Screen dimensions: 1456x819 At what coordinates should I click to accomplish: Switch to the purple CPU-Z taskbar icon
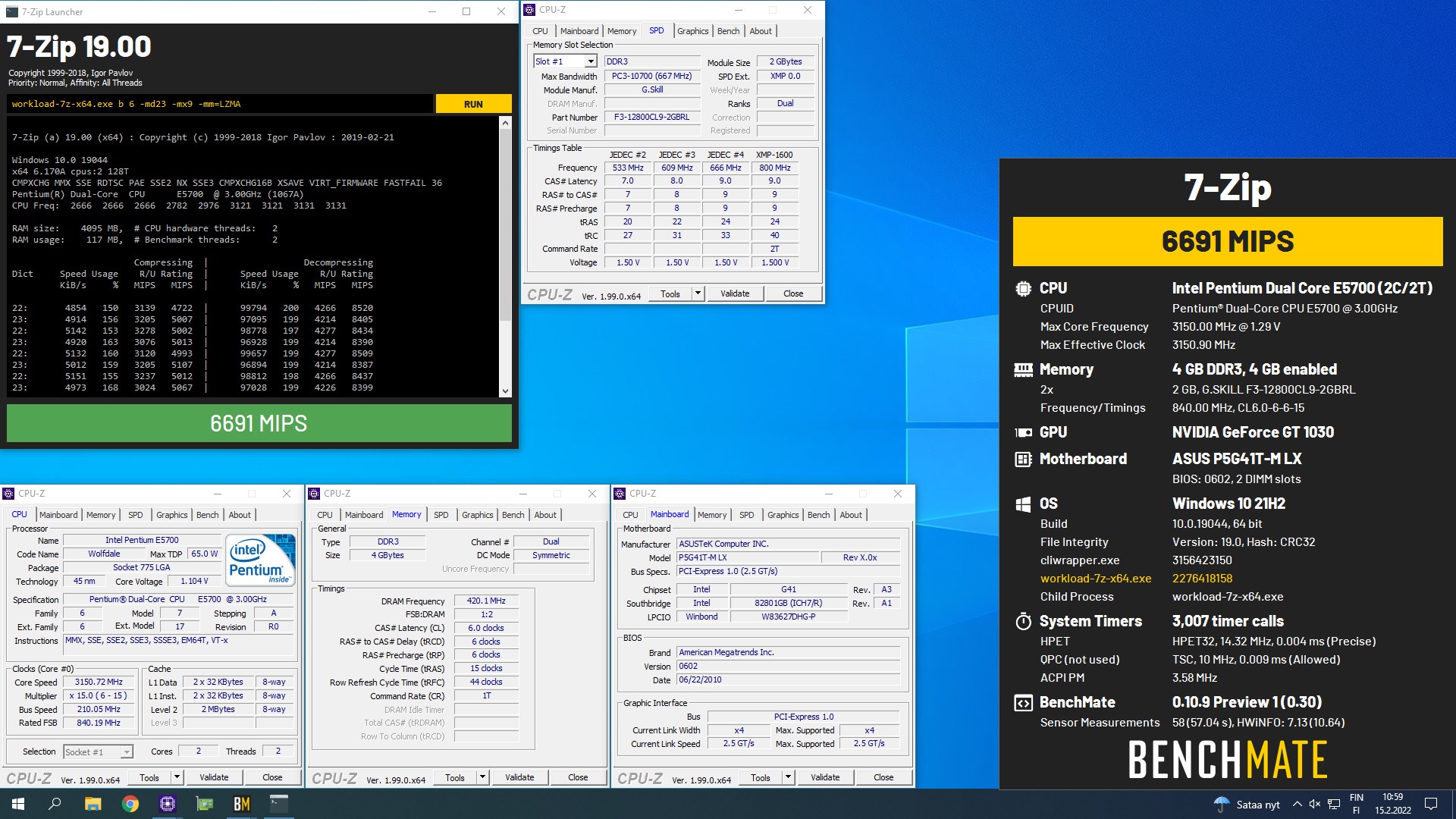pos(168,804)
